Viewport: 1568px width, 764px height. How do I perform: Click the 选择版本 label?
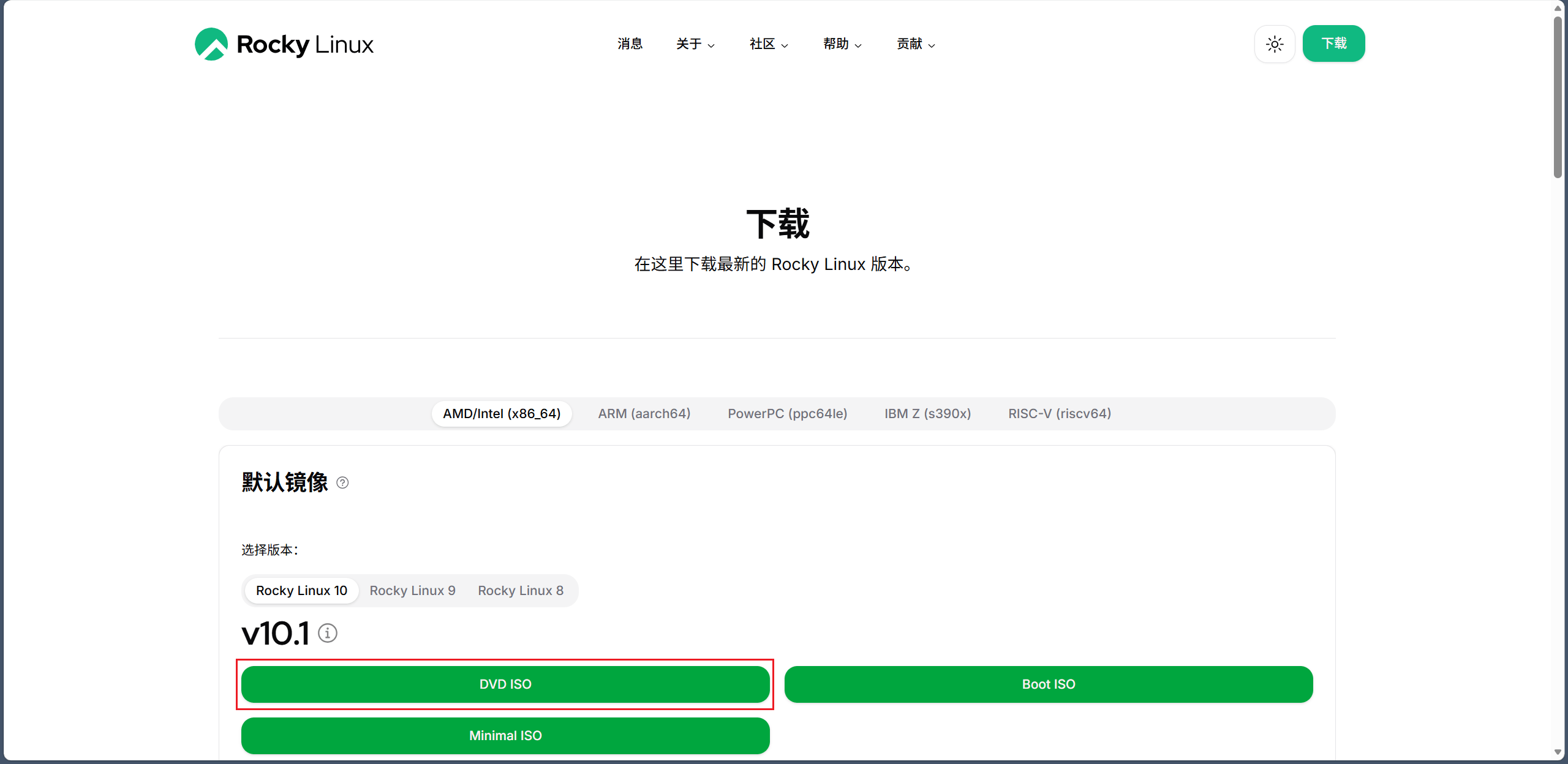coord(269,550)
